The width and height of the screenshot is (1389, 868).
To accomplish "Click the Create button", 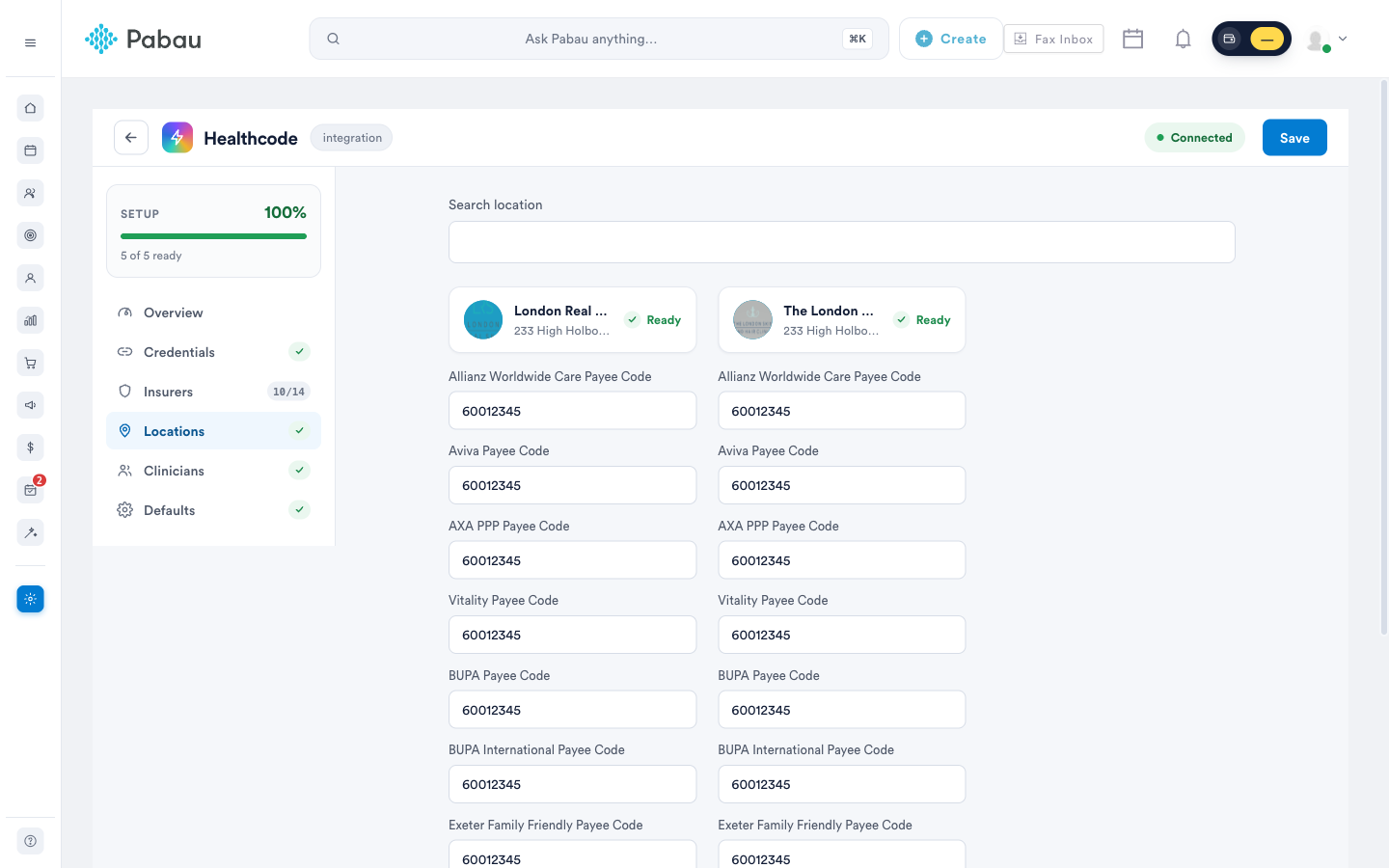I will [x=951, y=39].
